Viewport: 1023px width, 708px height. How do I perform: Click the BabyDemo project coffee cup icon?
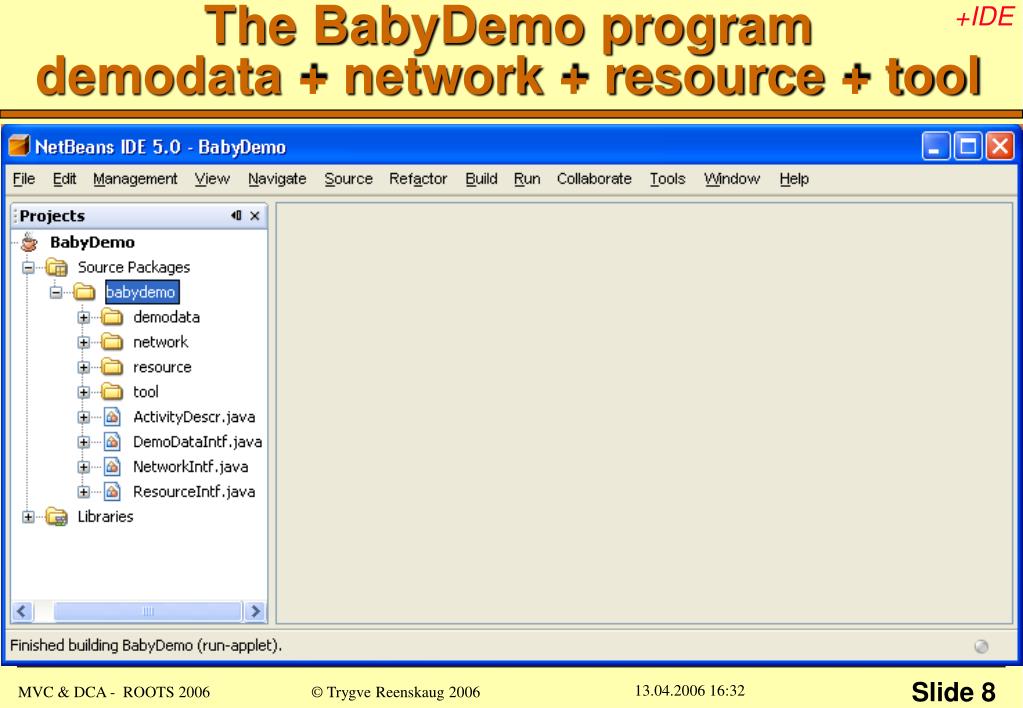tap(29, 242)
